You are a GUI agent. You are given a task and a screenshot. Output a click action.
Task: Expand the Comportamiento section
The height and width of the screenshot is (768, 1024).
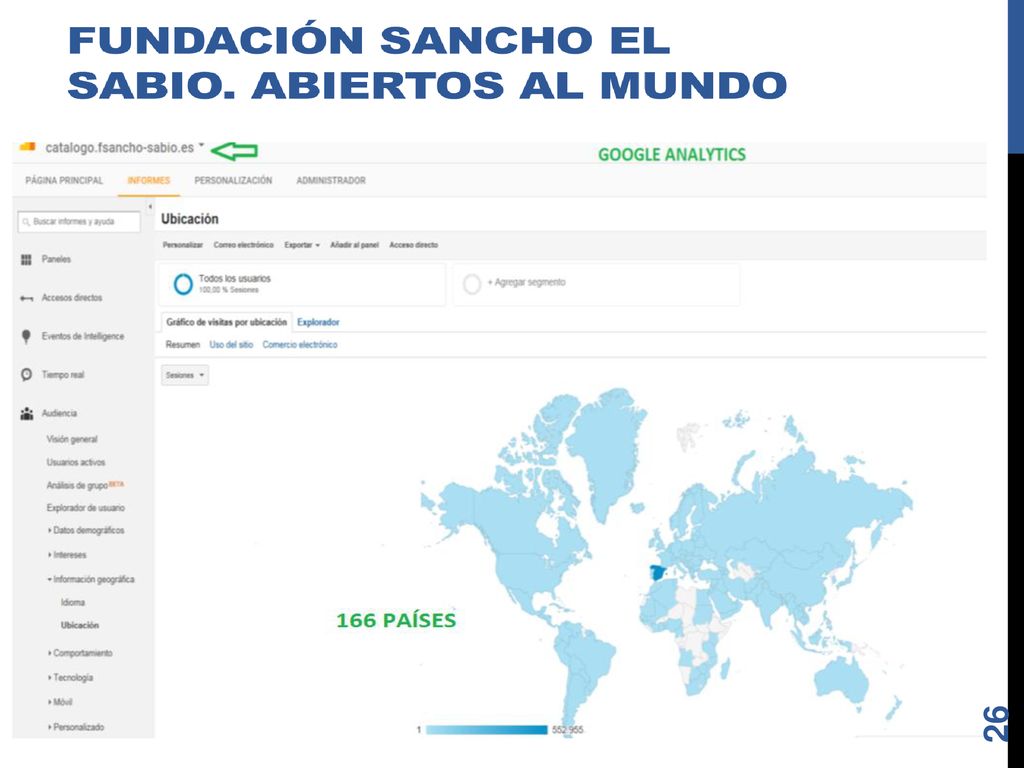tap(80, 653)
